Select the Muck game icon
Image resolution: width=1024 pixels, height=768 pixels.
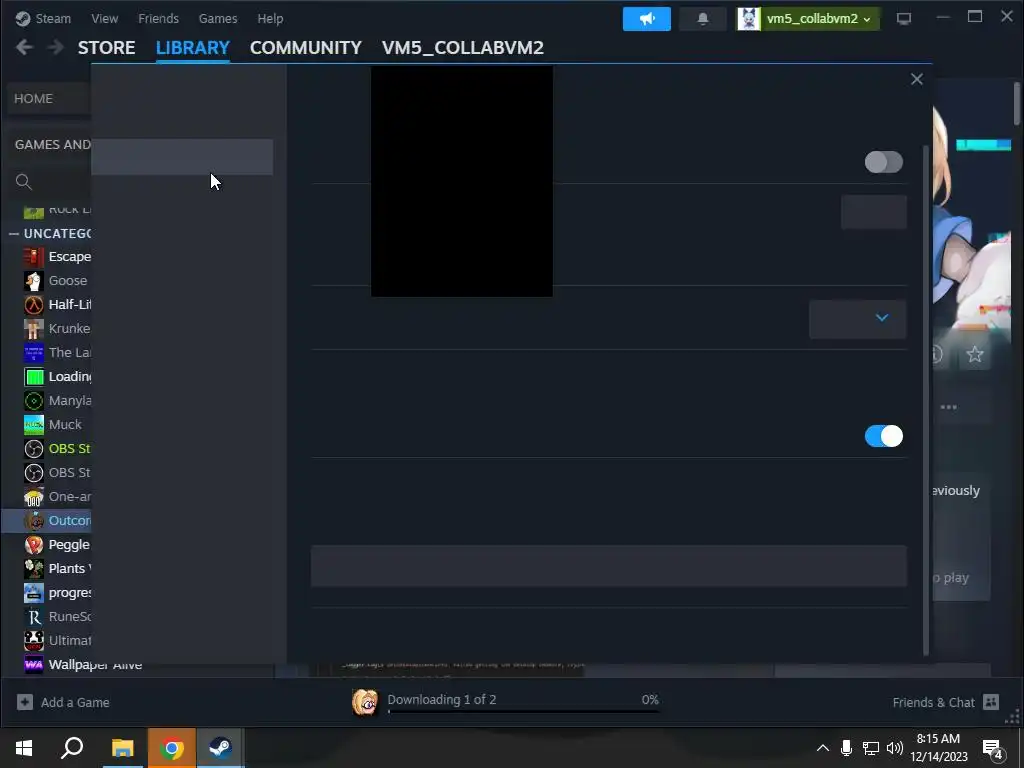(x=34, y=424)
